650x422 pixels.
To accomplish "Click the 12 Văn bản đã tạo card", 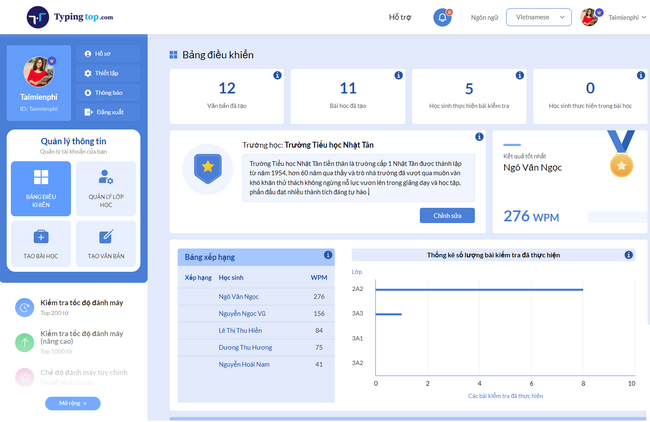I will tap(227, 97).
